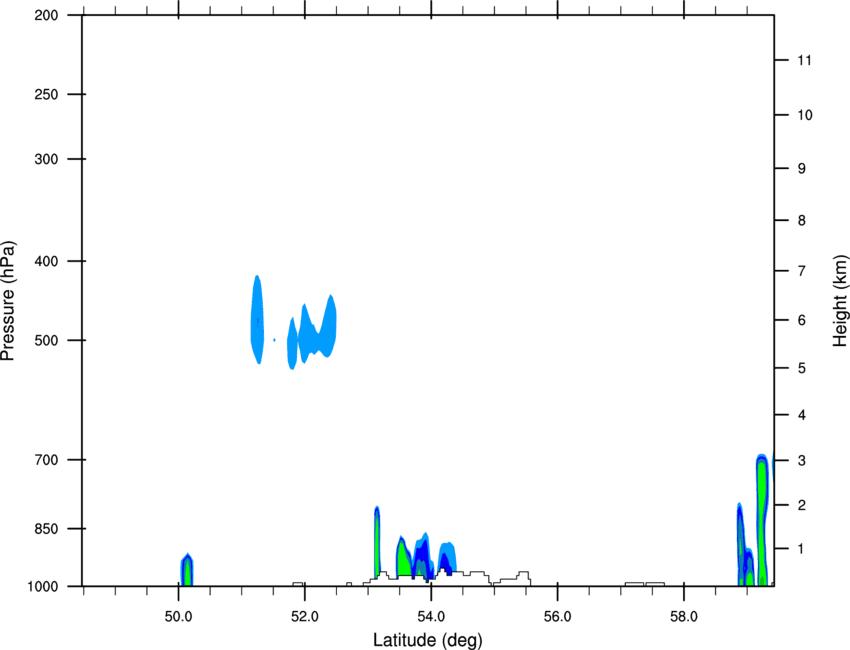The height and width of the screenshot is (650, 850).
Task: Click the 5 km height label
Action: (x=802, y=368)
